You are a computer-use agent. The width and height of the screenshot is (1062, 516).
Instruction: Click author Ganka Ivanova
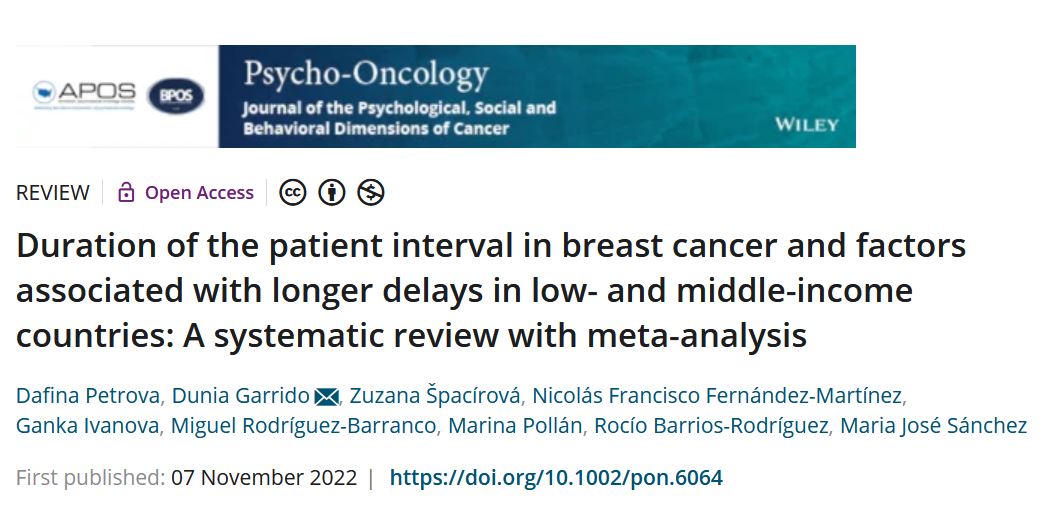pos(87,425)
